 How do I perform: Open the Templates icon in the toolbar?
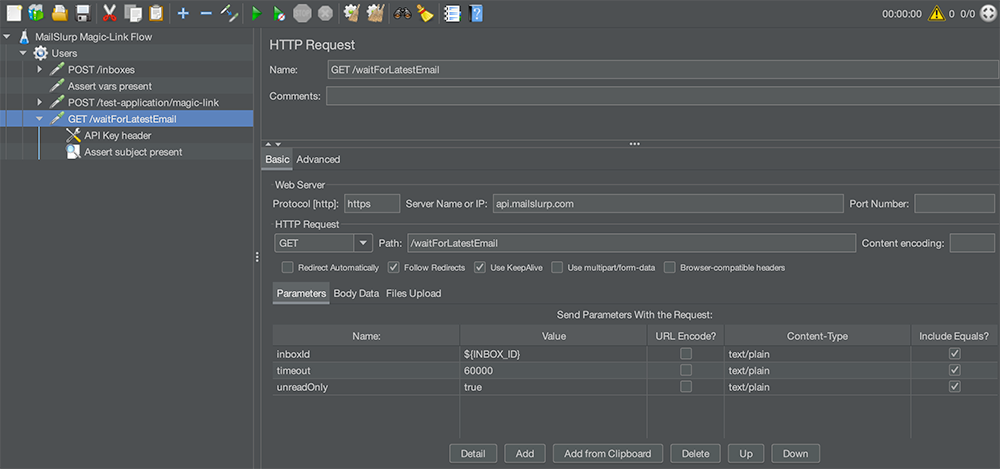tap(36, 13)
